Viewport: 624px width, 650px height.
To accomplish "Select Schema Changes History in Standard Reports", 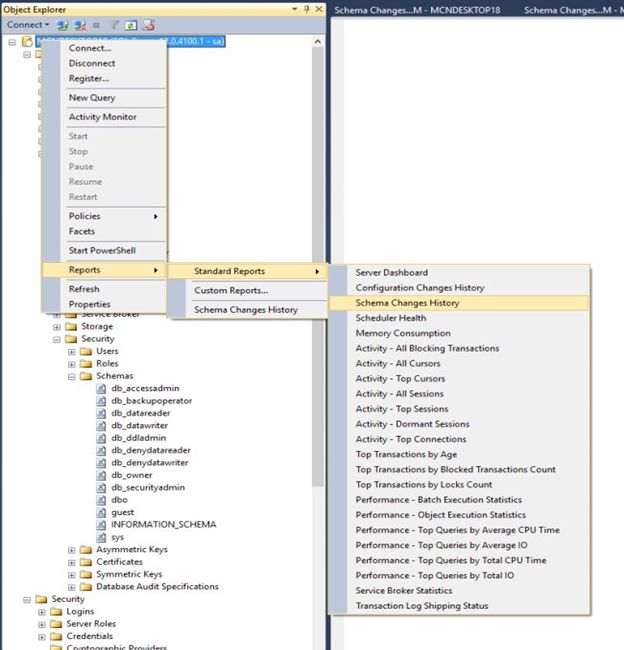I will (x=459, y=303).
